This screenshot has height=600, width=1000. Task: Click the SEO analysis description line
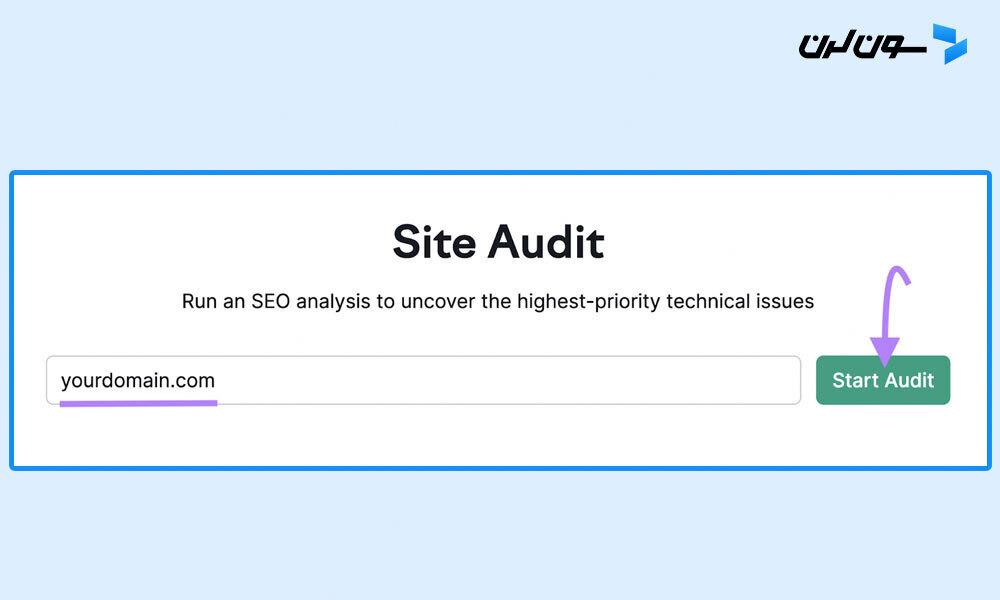[498, 301]
